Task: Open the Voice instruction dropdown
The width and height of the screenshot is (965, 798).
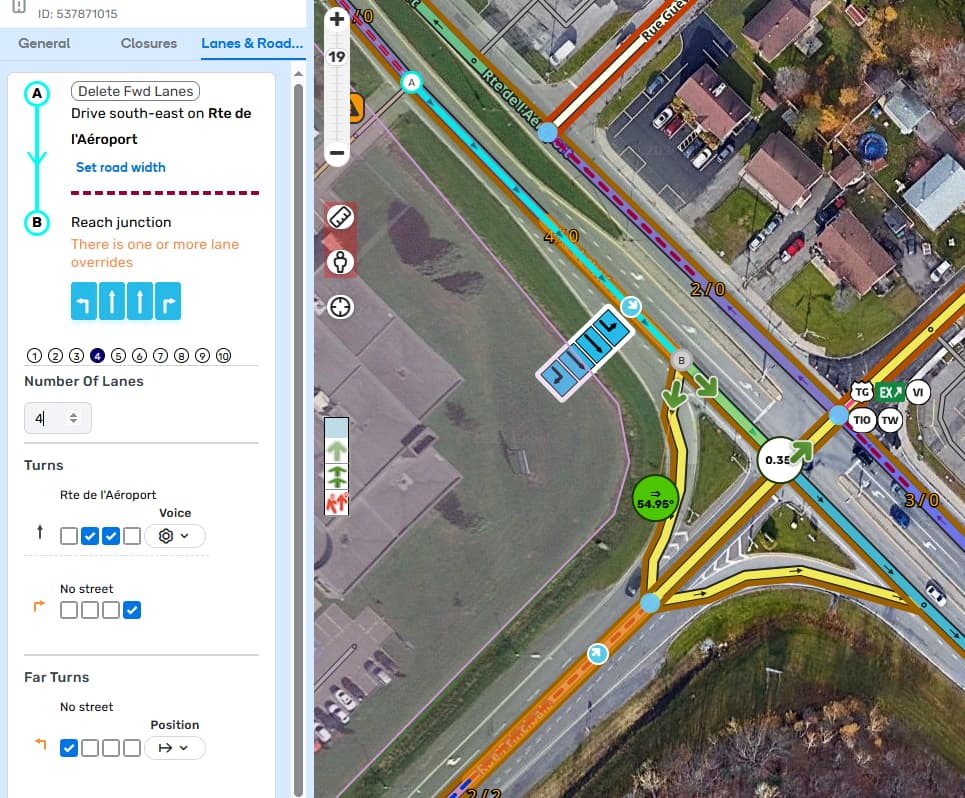Action: (175, 536)
